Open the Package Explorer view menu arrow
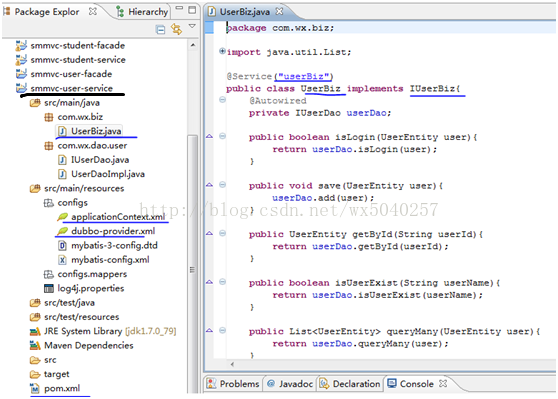 point(192,26)
